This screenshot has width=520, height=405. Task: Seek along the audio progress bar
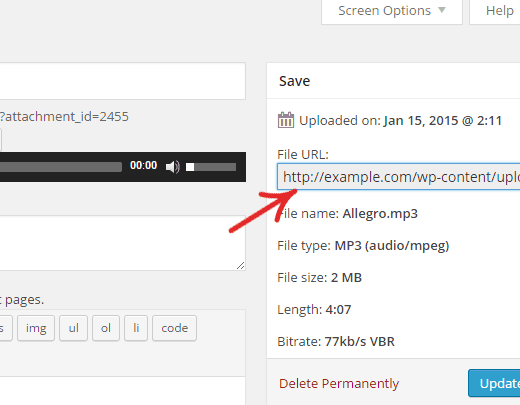(61, 167)
